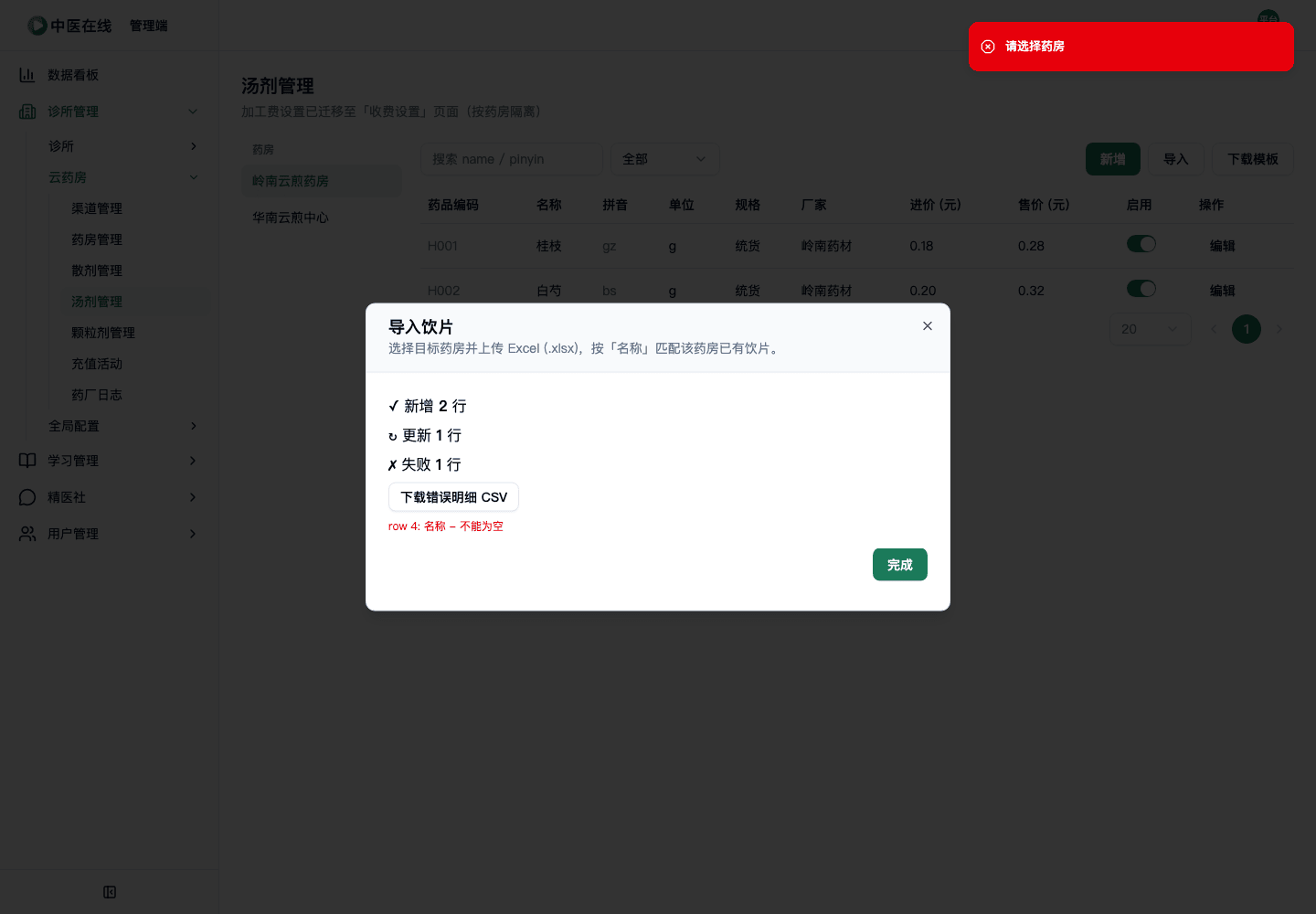The width and height of the screenshot is (1316, 914).
Task: Click the 请选择药房 error notification
Action: tap(1131, 47)
